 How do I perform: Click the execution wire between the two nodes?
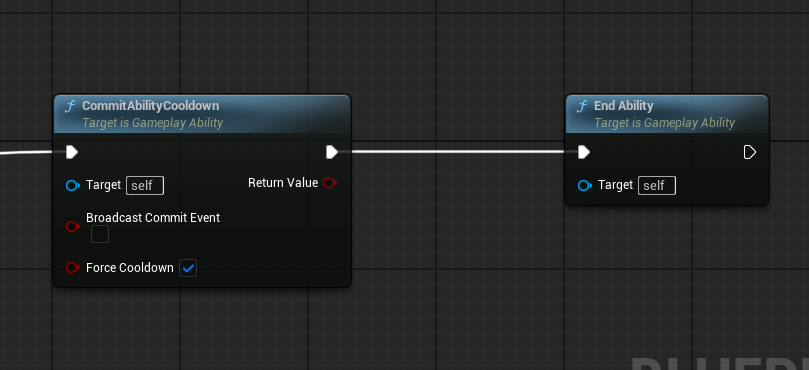point(459,151)
